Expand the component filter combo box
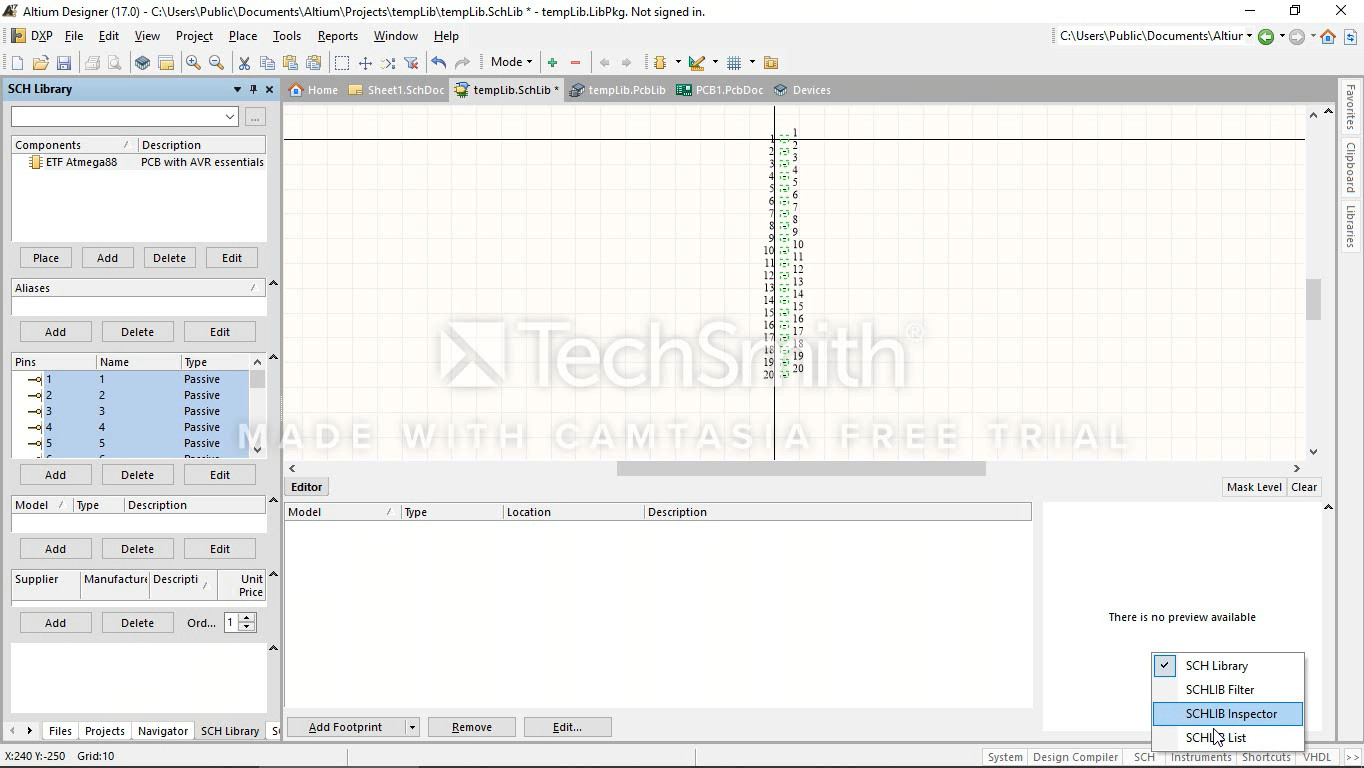 click(x=230, y=117)
